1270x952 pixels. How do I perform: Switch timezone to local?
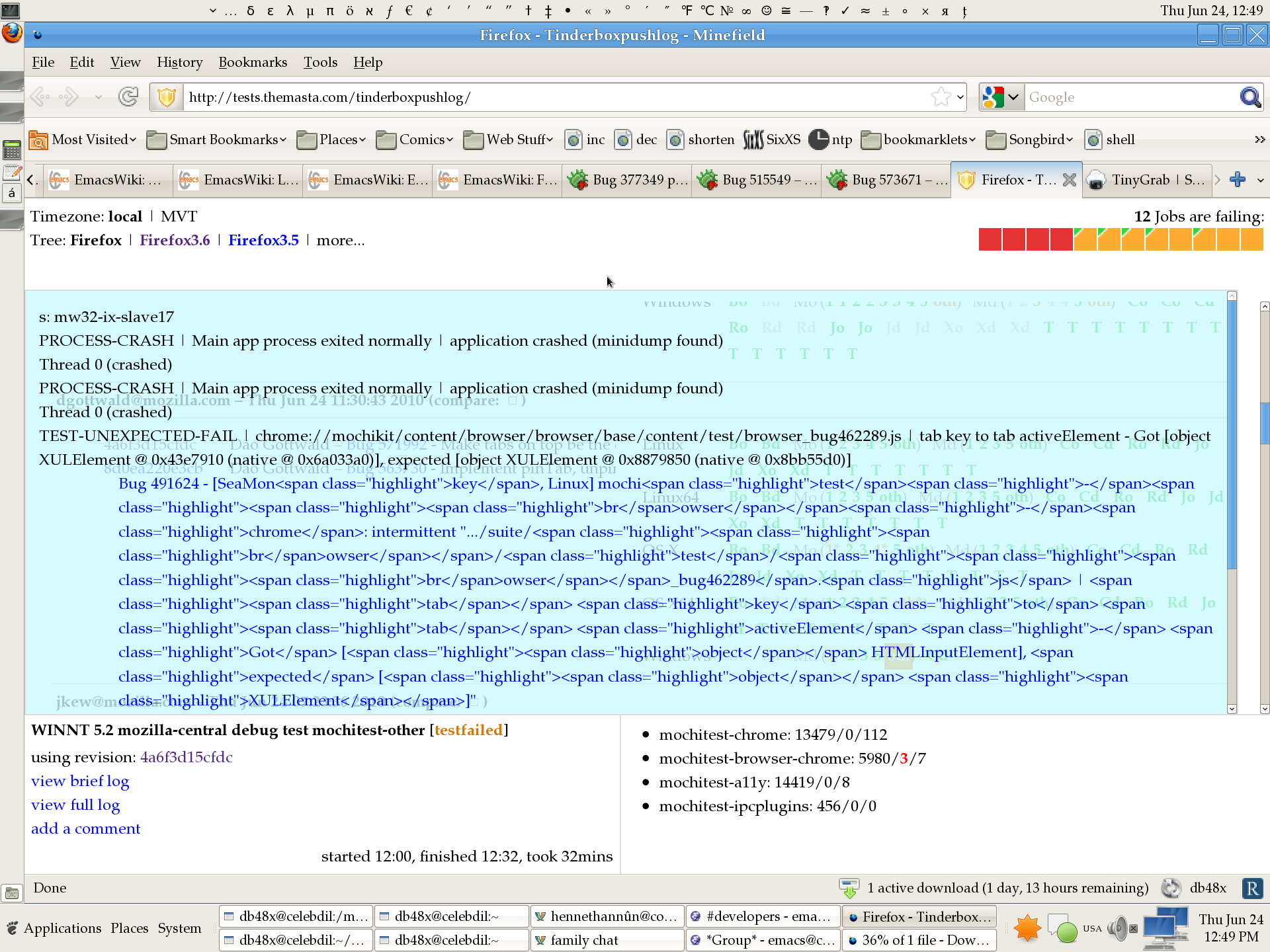coord(125,216)
